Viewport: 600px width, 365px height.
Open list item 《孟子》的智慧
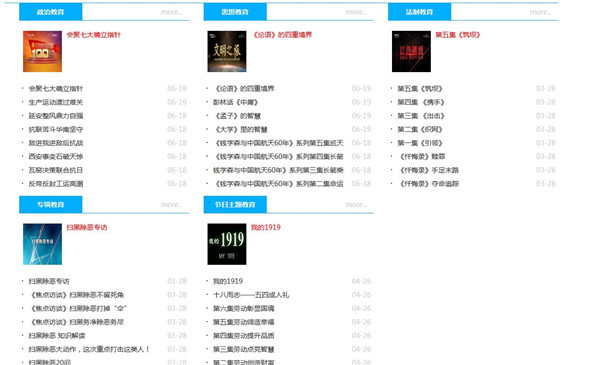[237, 116]
